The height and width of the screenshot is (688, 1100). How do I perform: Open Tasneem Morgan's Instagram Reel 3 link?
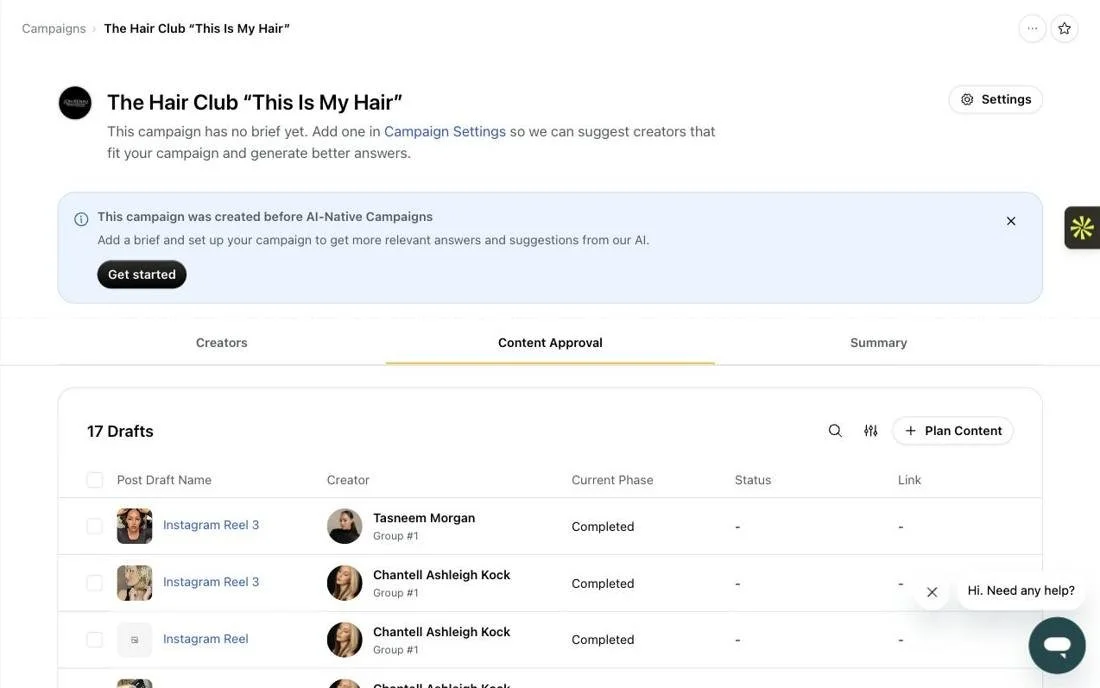[x=210, y=525]
